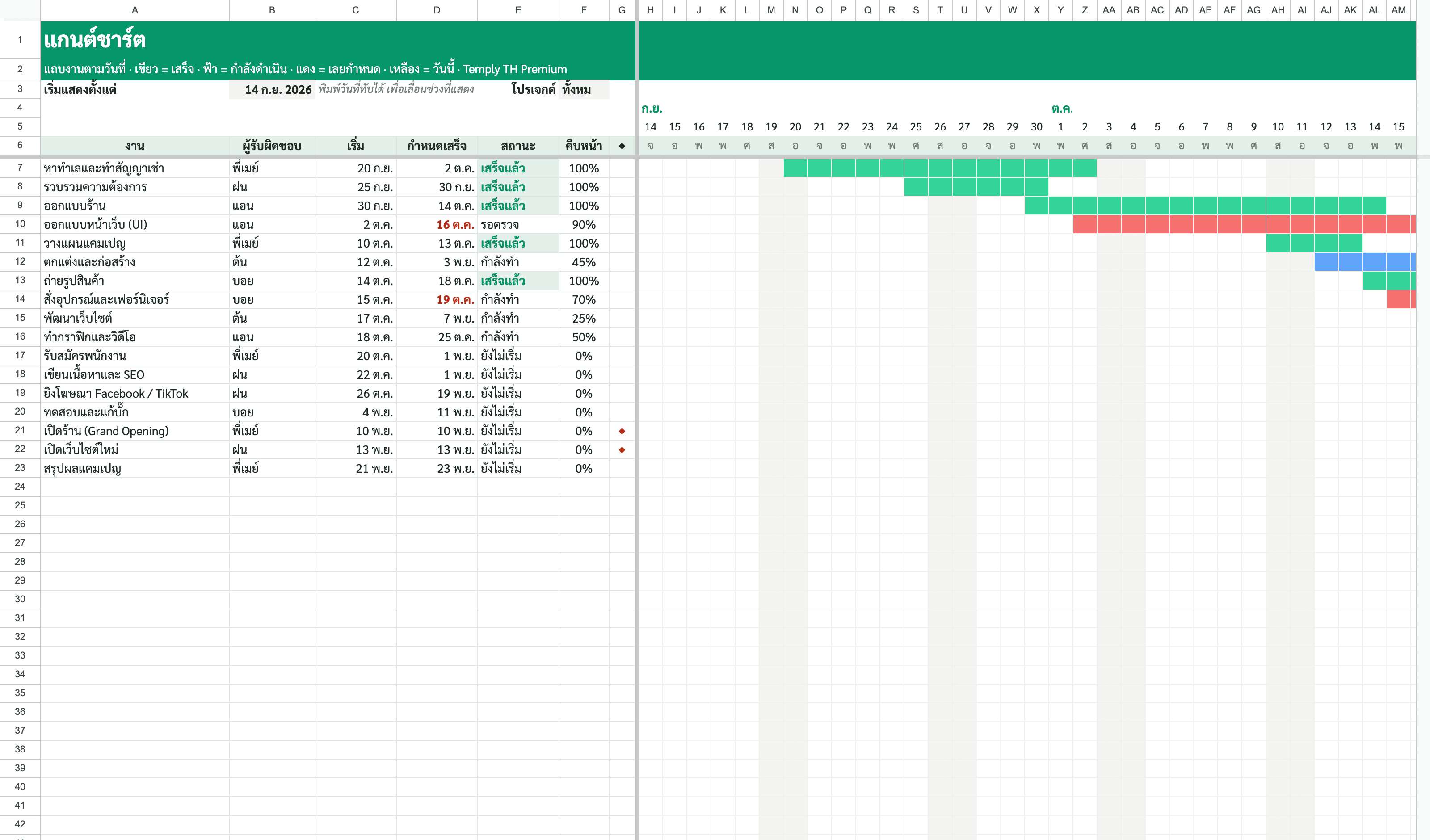Open the โปรเจกต์ filter cell ทั้งหมด
The height and width of the screenshot is (840, 1430).
coord(584,90)
